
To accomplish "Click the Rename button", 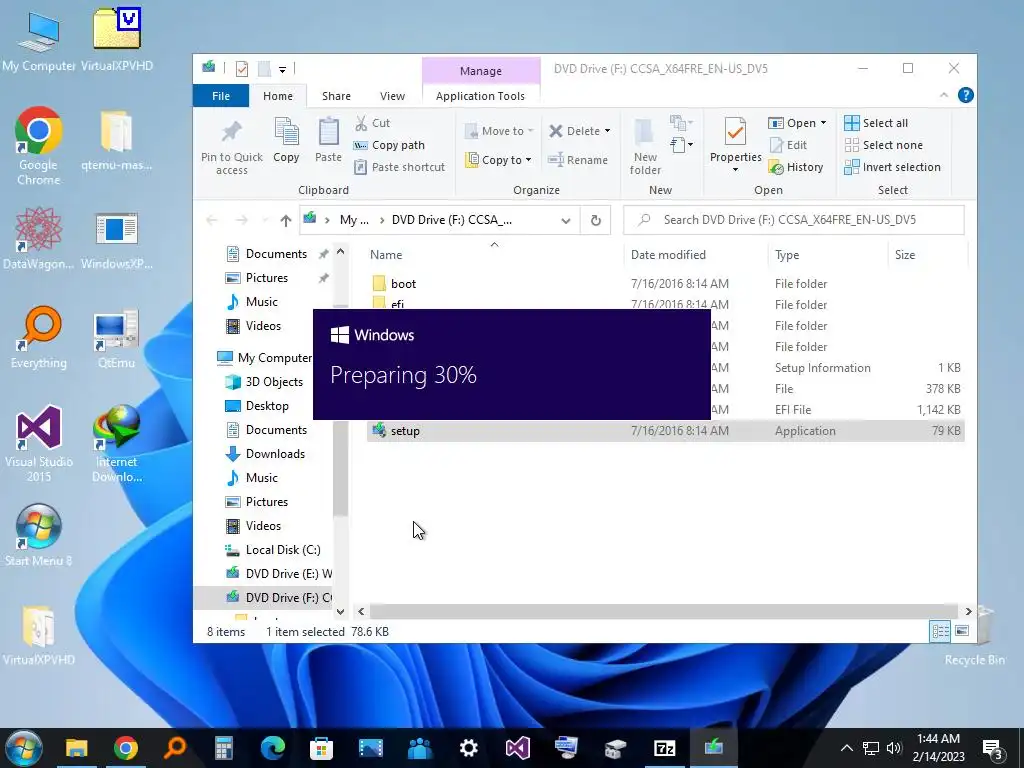I will [x=578, y=160].
